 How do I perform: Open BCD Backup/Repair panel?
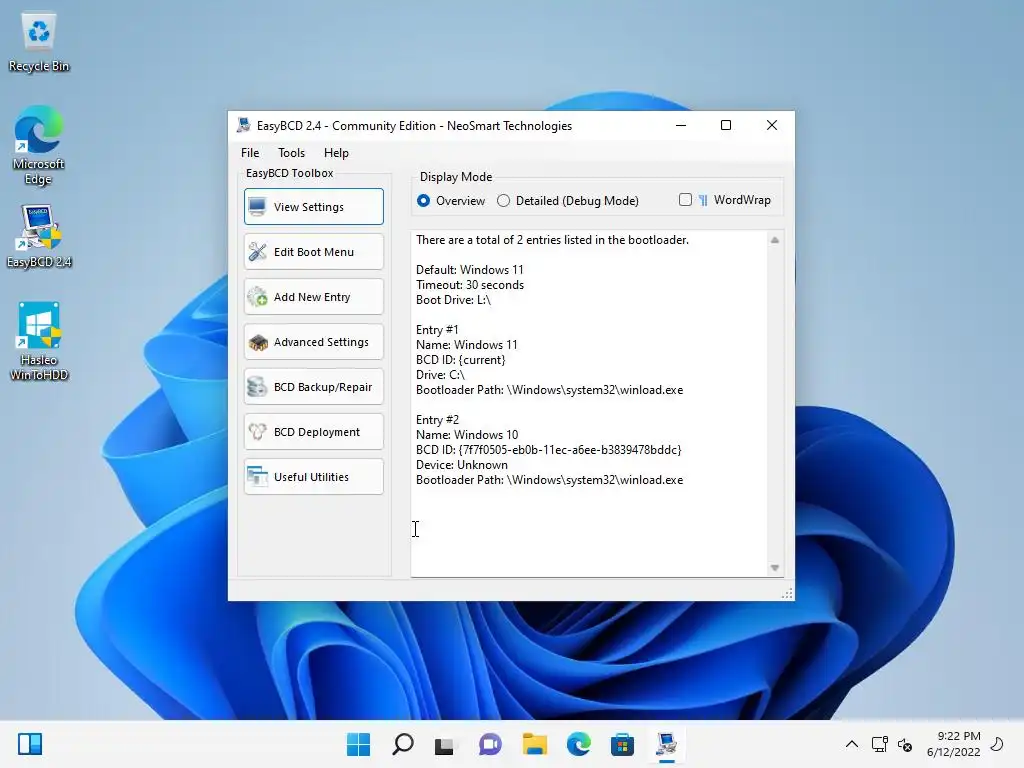(313, 387)
